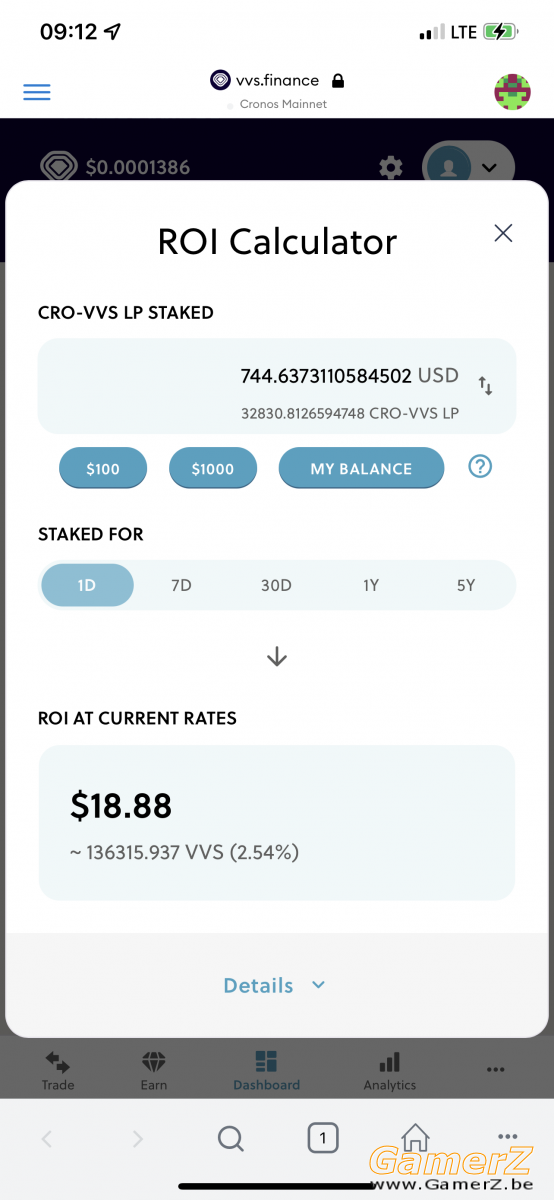Screen dimensions: 554x1200
Task: Open browser tabs counter icon
Action: coord(322,1137)
